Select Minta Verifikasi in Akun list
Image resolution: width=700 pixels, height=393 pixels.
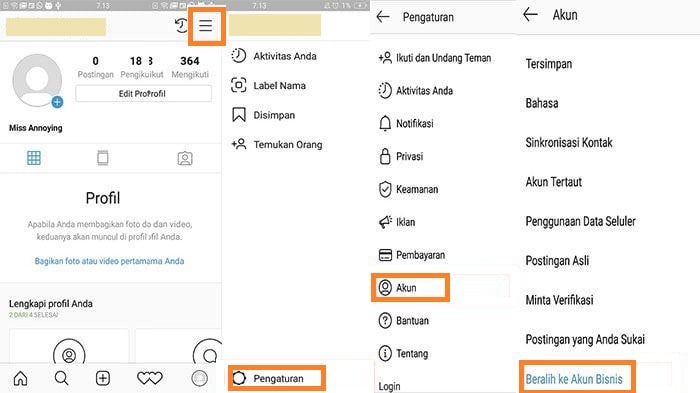click(x=559, y=300)
